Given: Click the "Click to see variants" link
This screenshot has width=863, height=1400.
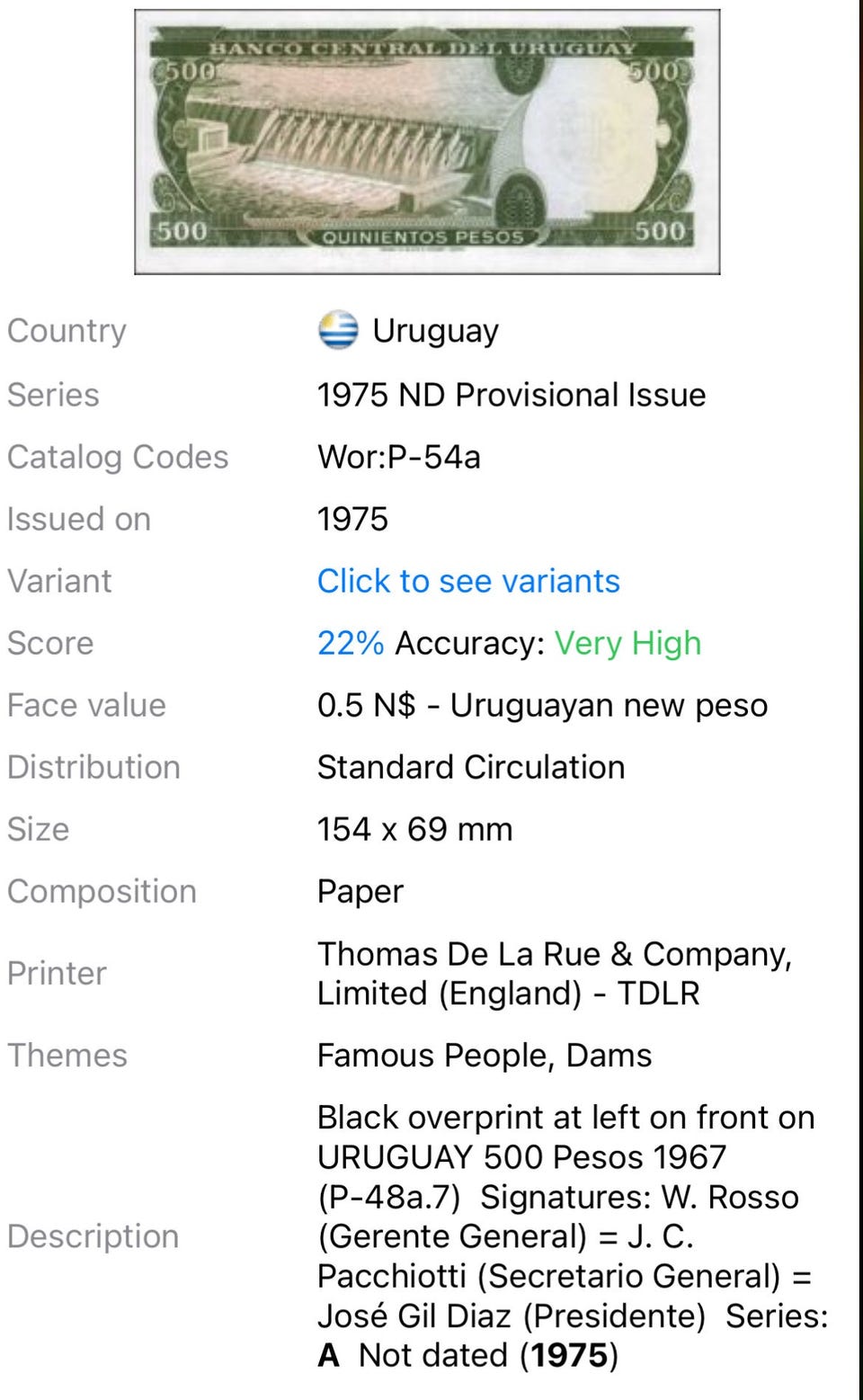Looking at the screenshot, I should (468, 581).
